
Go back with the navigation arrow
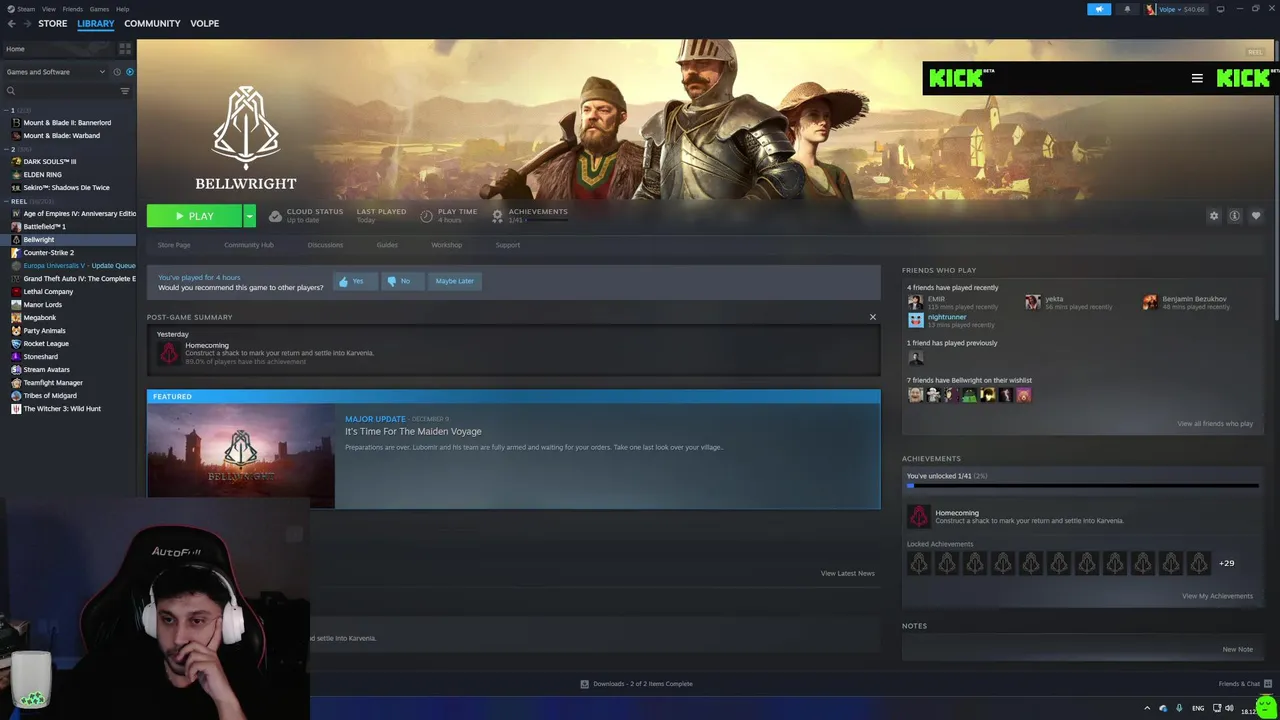click(12, 23)
